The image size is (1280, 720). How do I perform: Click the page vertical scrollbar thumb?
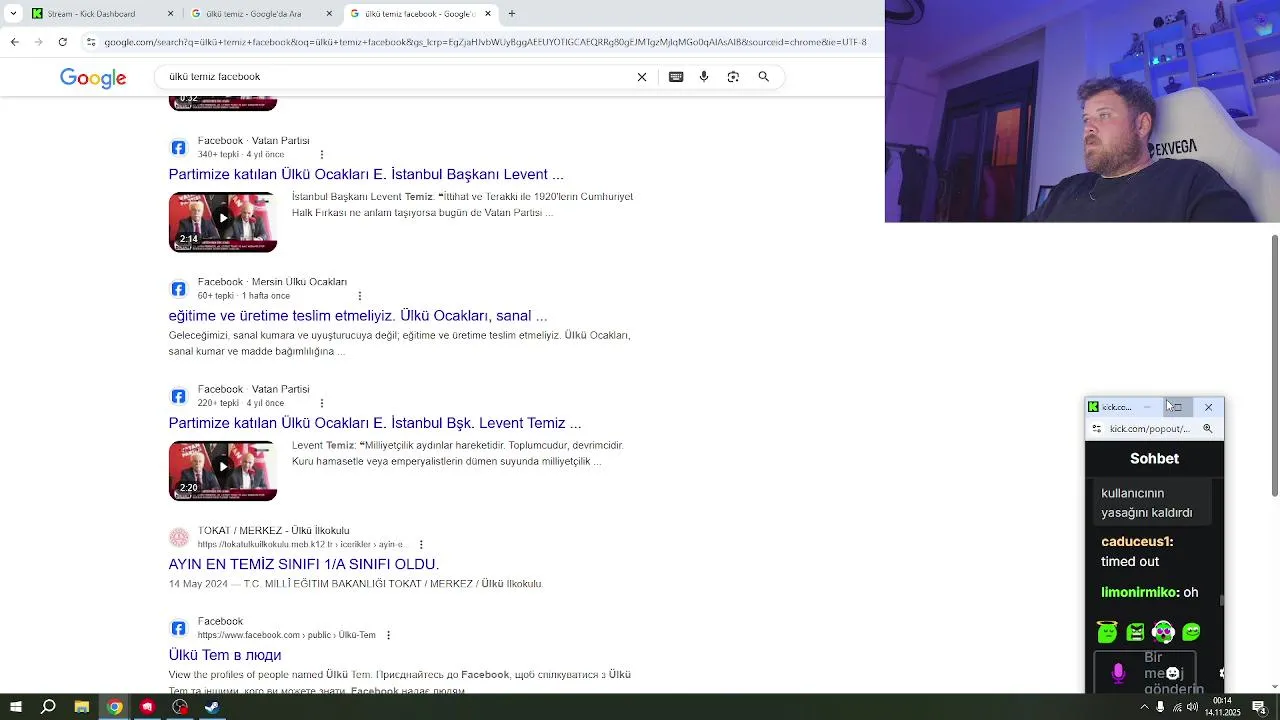tap(1275, 365)
